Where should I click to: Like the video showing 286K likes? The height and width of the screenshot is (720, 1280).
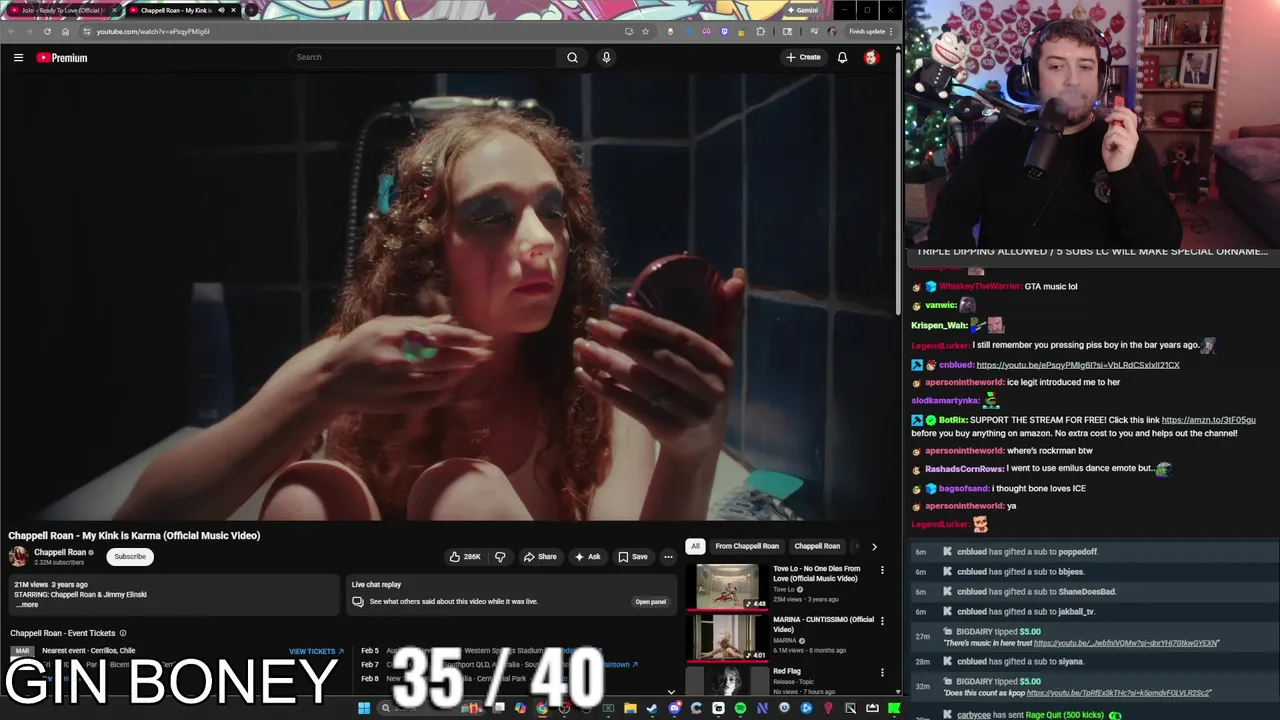point(465,557)
